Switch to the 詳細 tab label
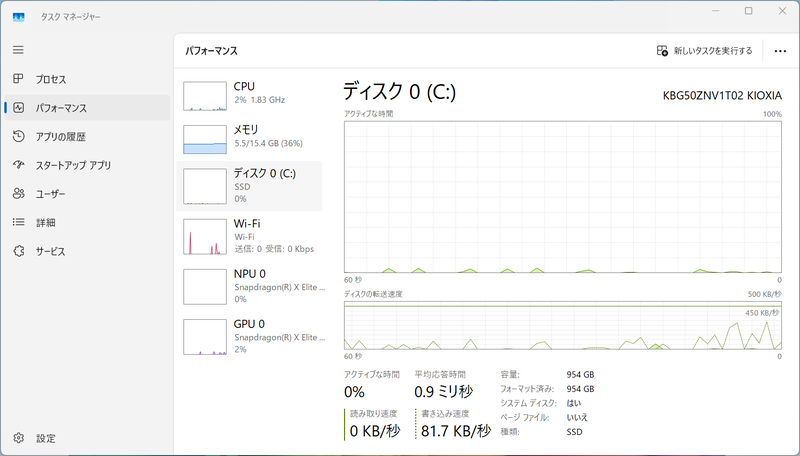800x456 pixels. [45, 223]
